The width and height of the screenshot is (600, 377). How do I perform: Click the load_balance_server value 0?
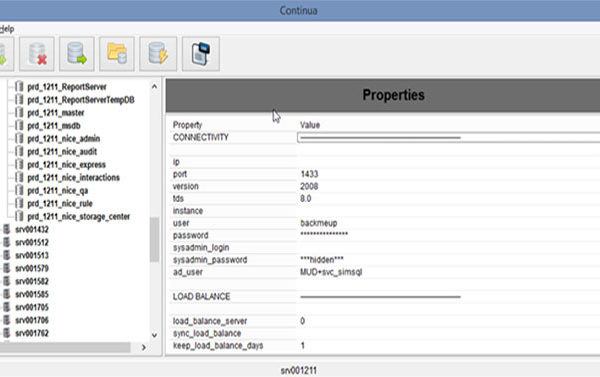[x=303, y=321]
